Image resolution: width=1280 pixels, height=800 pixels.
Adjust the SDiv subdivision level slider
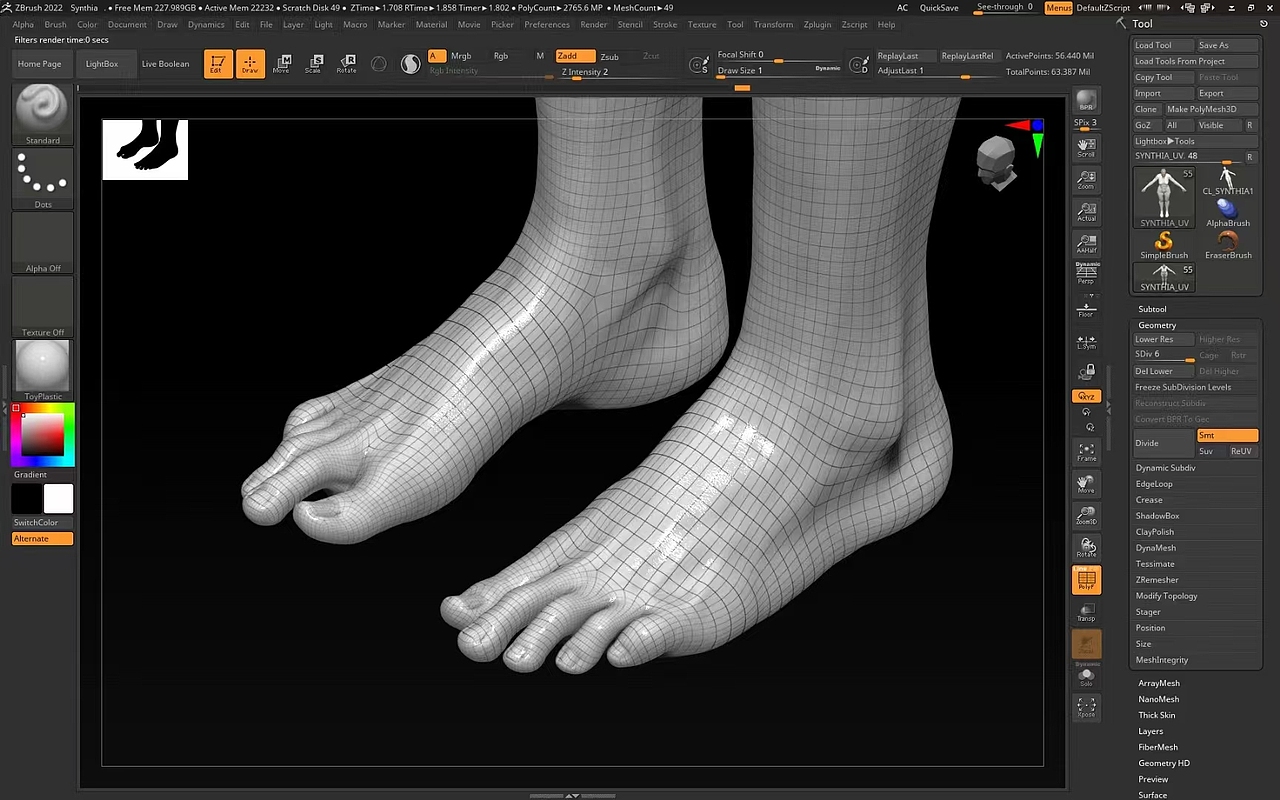[1163, 355]
